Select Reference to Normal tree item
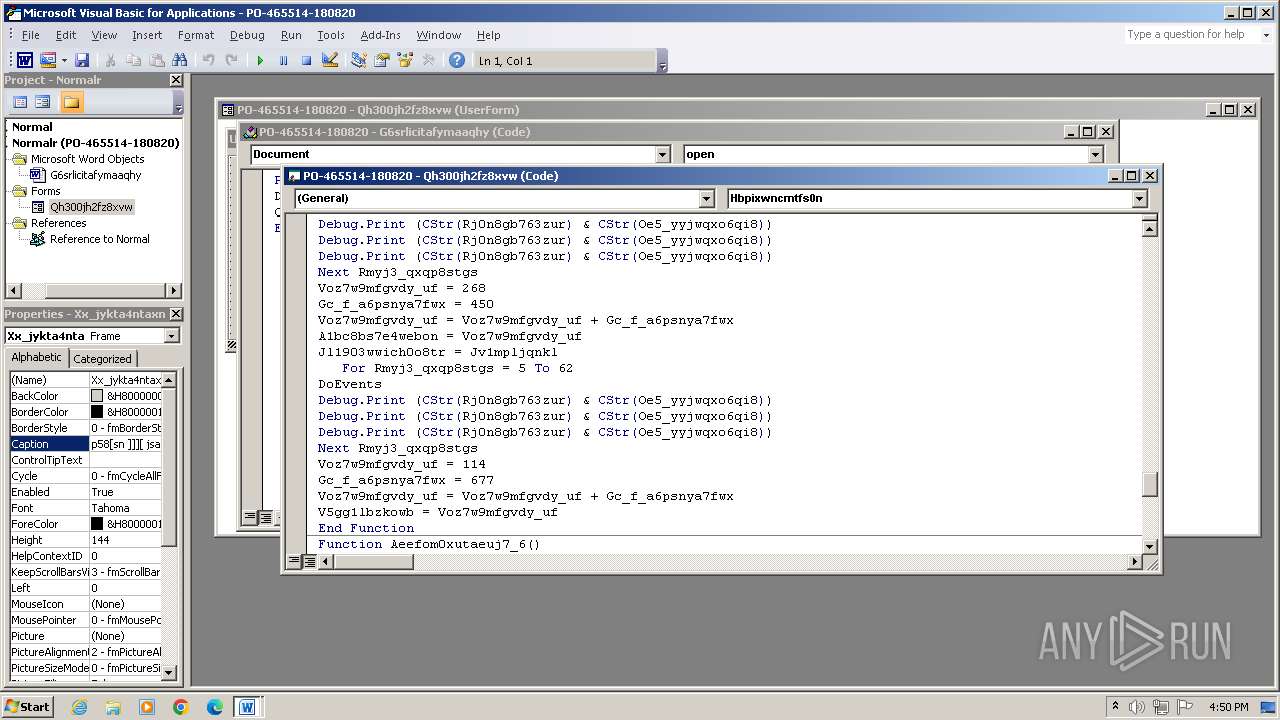The height and width of the screenshot is (720, 1280). tap(99, 239)
